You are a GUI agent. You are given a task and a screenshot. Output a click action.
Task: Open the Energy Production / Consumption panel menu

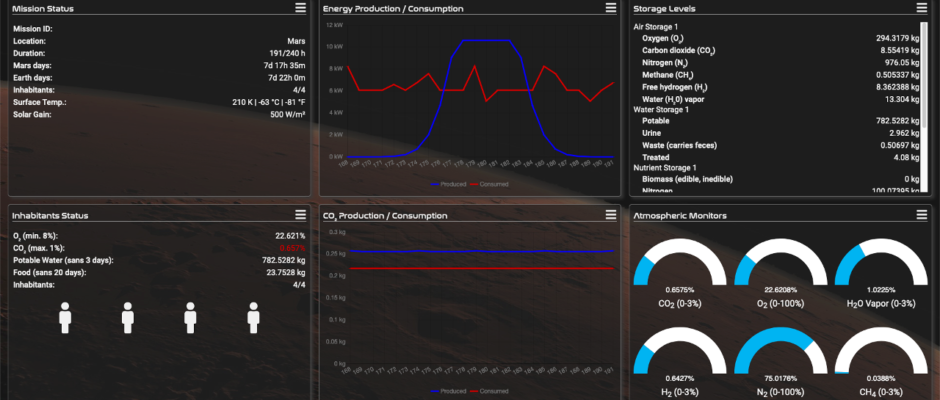click(611, 8)
